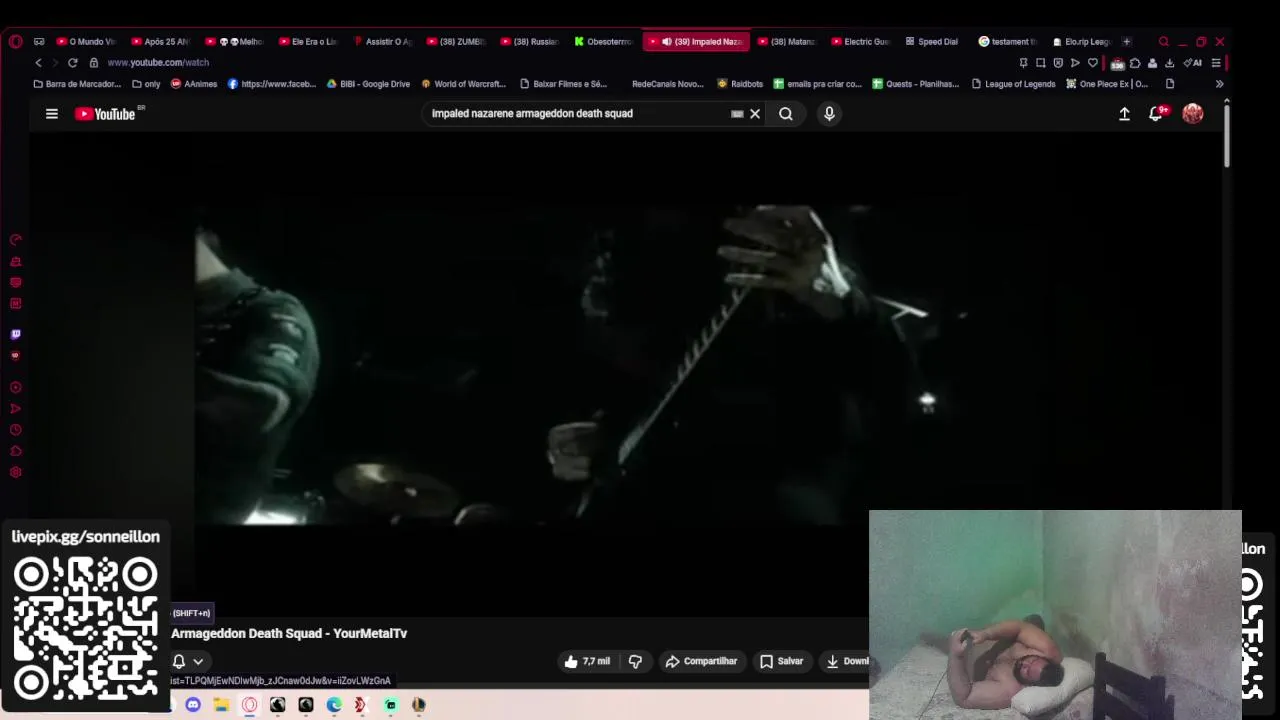This screenshot has height=720, width=1280.
Task: Expand channel notification bell dropdown
Action: pyautogui.click(x=188, y=661)
